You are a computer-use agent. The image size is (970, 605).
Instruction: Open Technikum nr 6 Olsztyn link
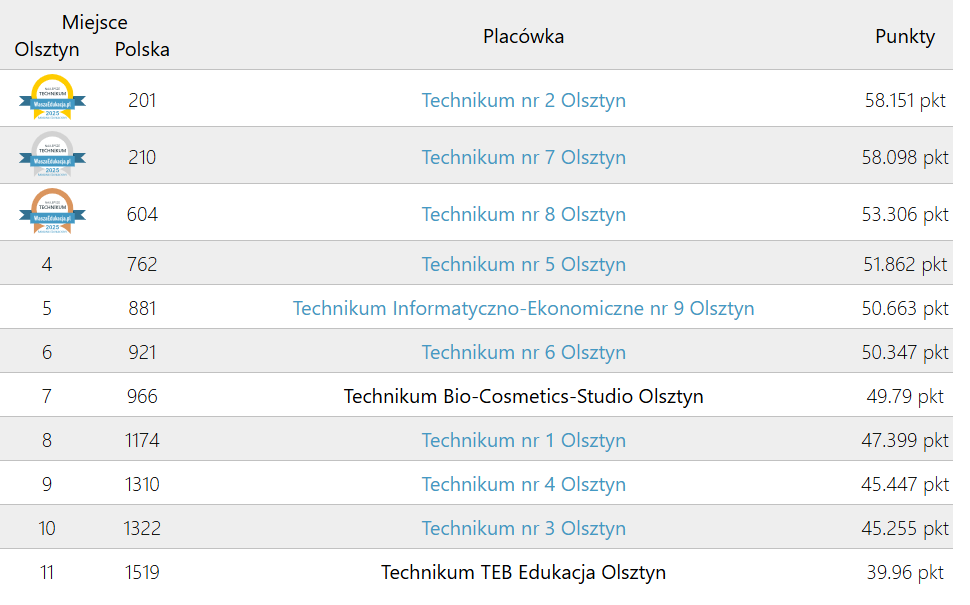tap(523, 352)
